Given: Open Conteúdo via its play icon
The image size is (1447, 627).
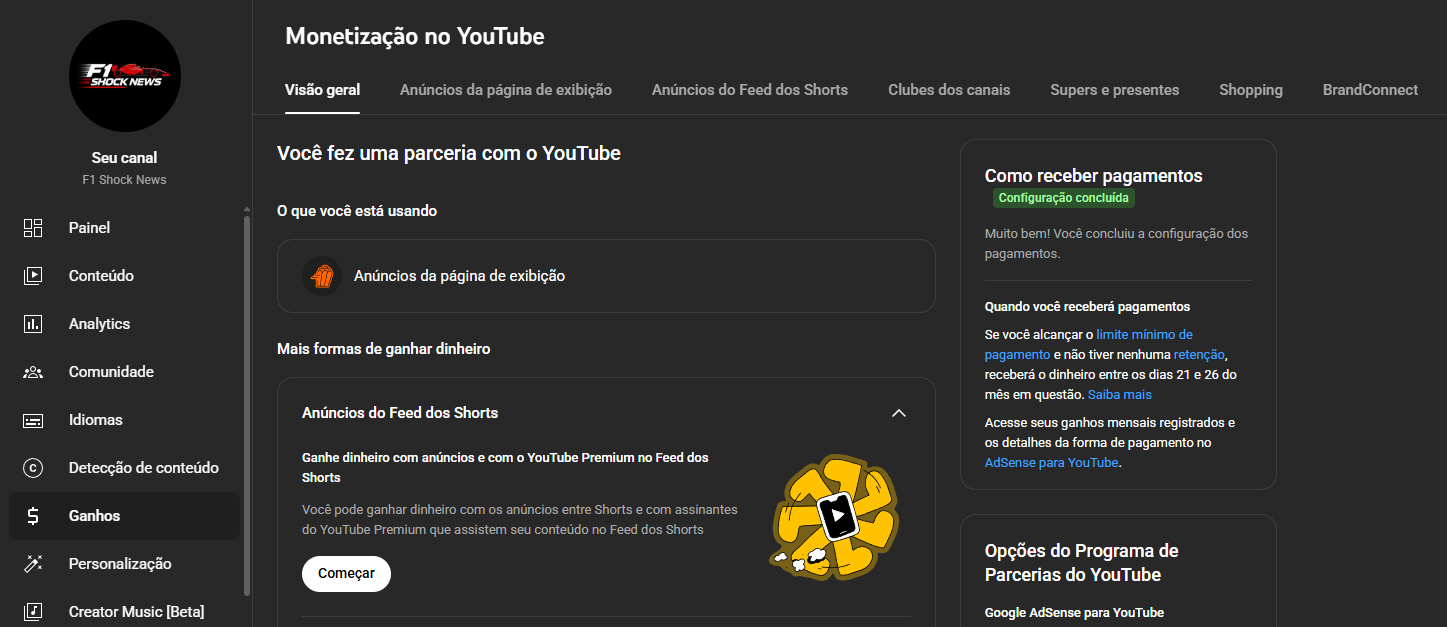Looking at the screenshot, I should (33, 276).
